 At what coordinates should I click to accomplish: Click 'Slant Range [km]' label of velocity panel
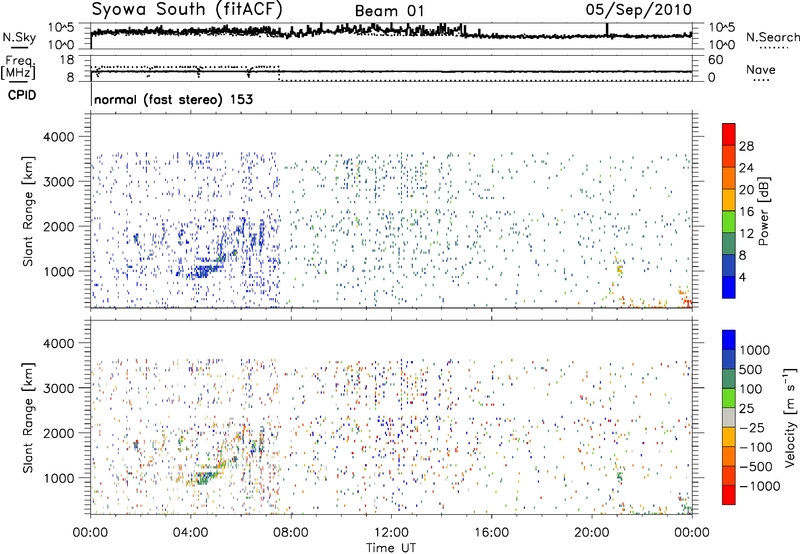tap(28, 418)
